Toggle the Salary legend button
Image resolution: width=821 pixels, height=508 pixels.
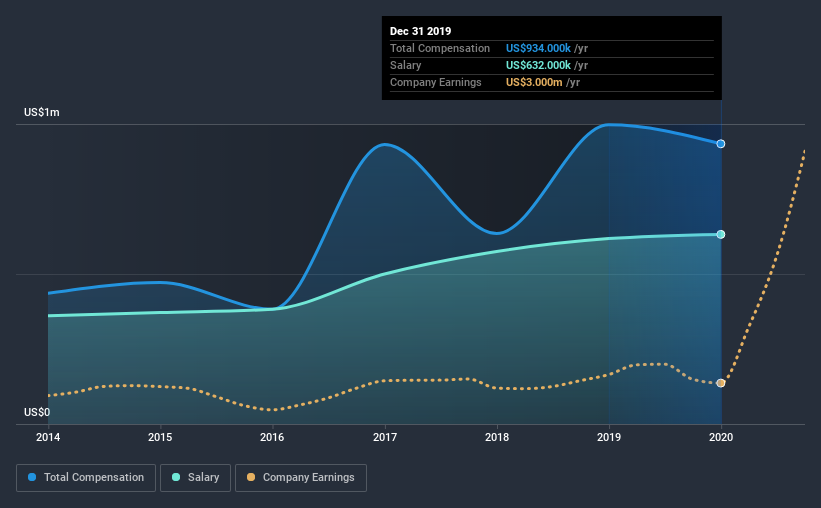(x=195, y=478)
